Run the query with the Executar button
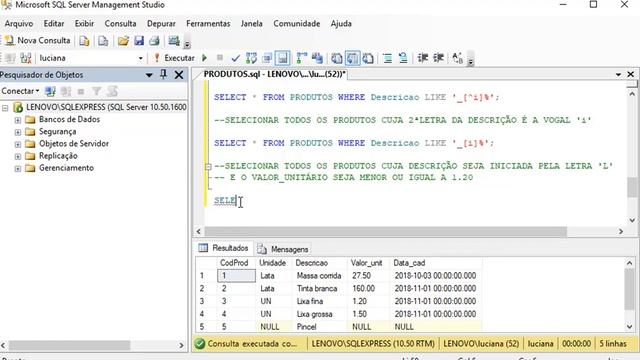 point(174,58)
